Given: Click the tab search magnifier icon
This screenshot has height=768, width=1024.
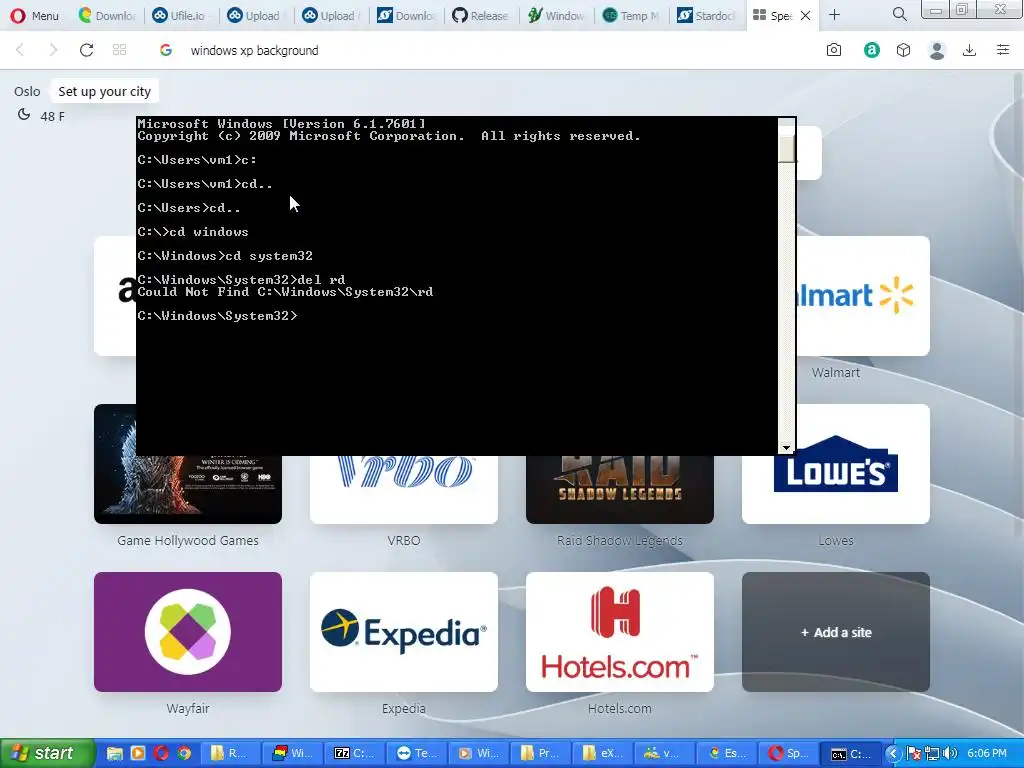Looking at the screenshot, I should [899, 14].
